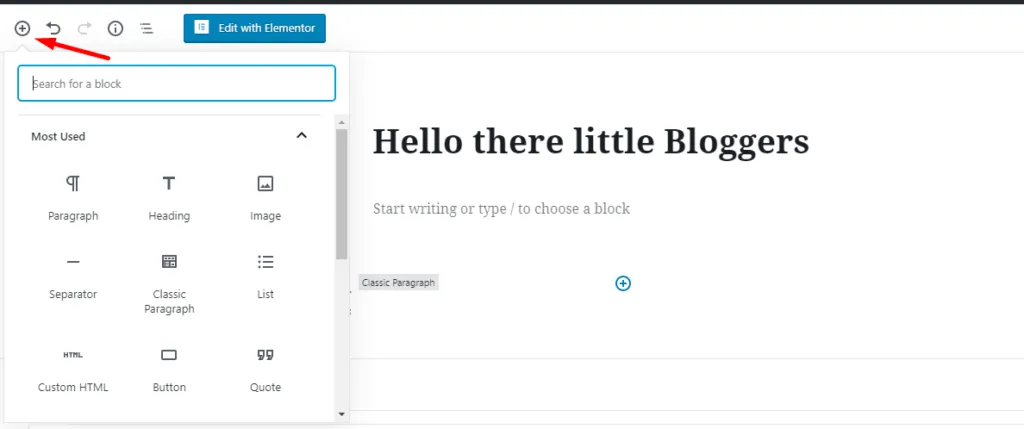1024x429 pixels.
Task: Click the Add block plus icon in toolbar
Action: click(22, 28)
